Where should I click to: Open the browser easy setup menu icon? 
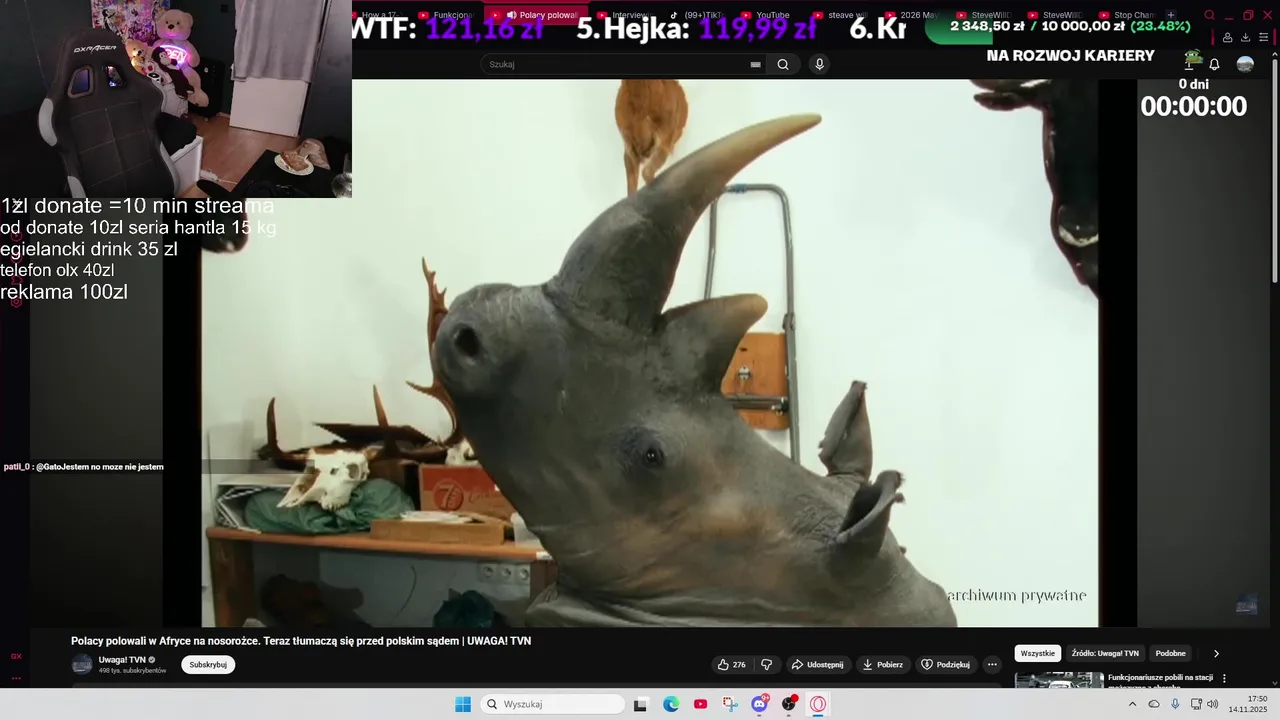pyautogui.click(x=1262, y=37)
